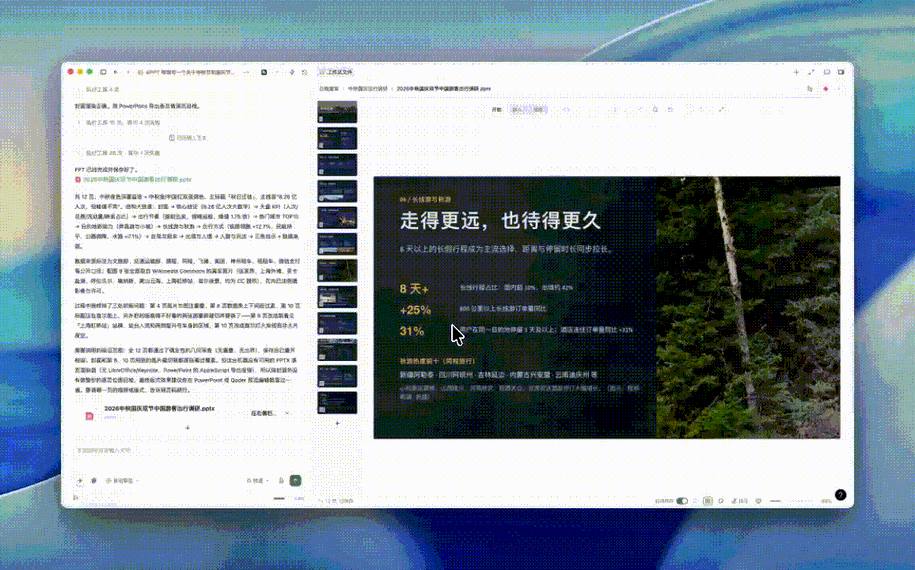This screenshot has height=570, width=915.
Task: Click the zoom slider in the status bar
Action: point(791,501)
